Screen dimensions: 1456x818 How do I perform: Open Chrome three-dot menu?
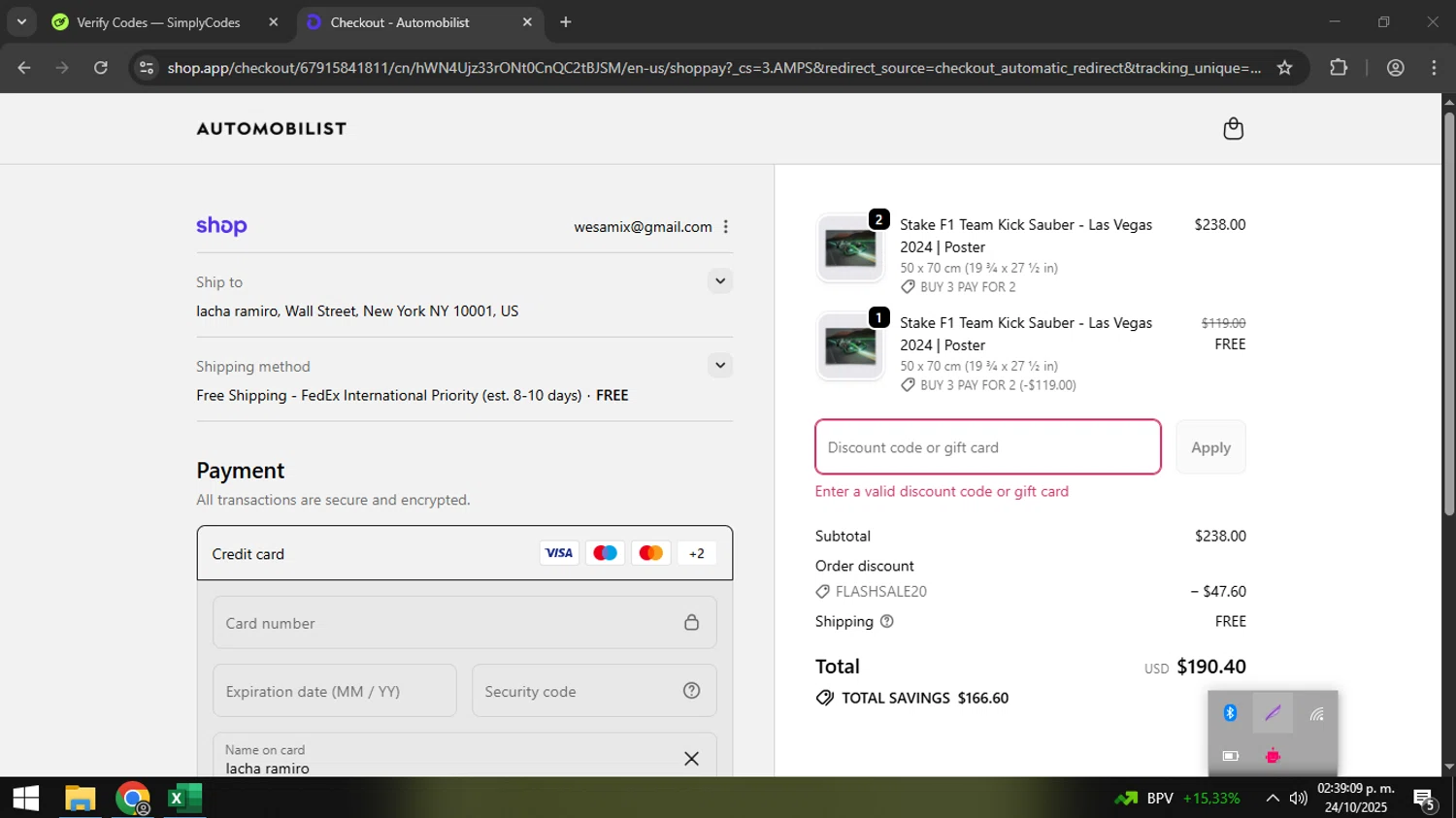click(1434, 67)
